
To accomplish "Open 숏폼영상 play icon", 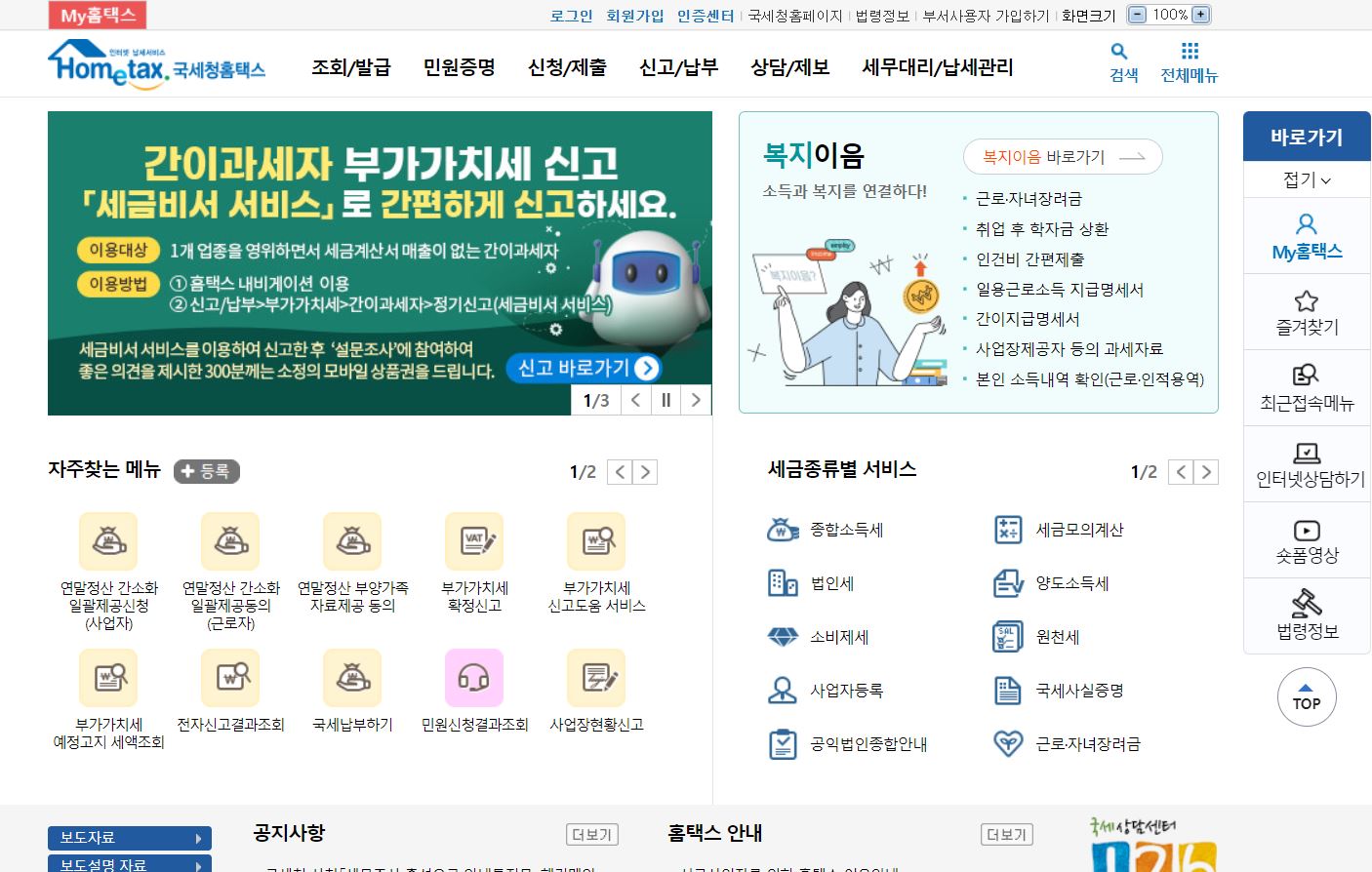I will tap(1307, 530).
